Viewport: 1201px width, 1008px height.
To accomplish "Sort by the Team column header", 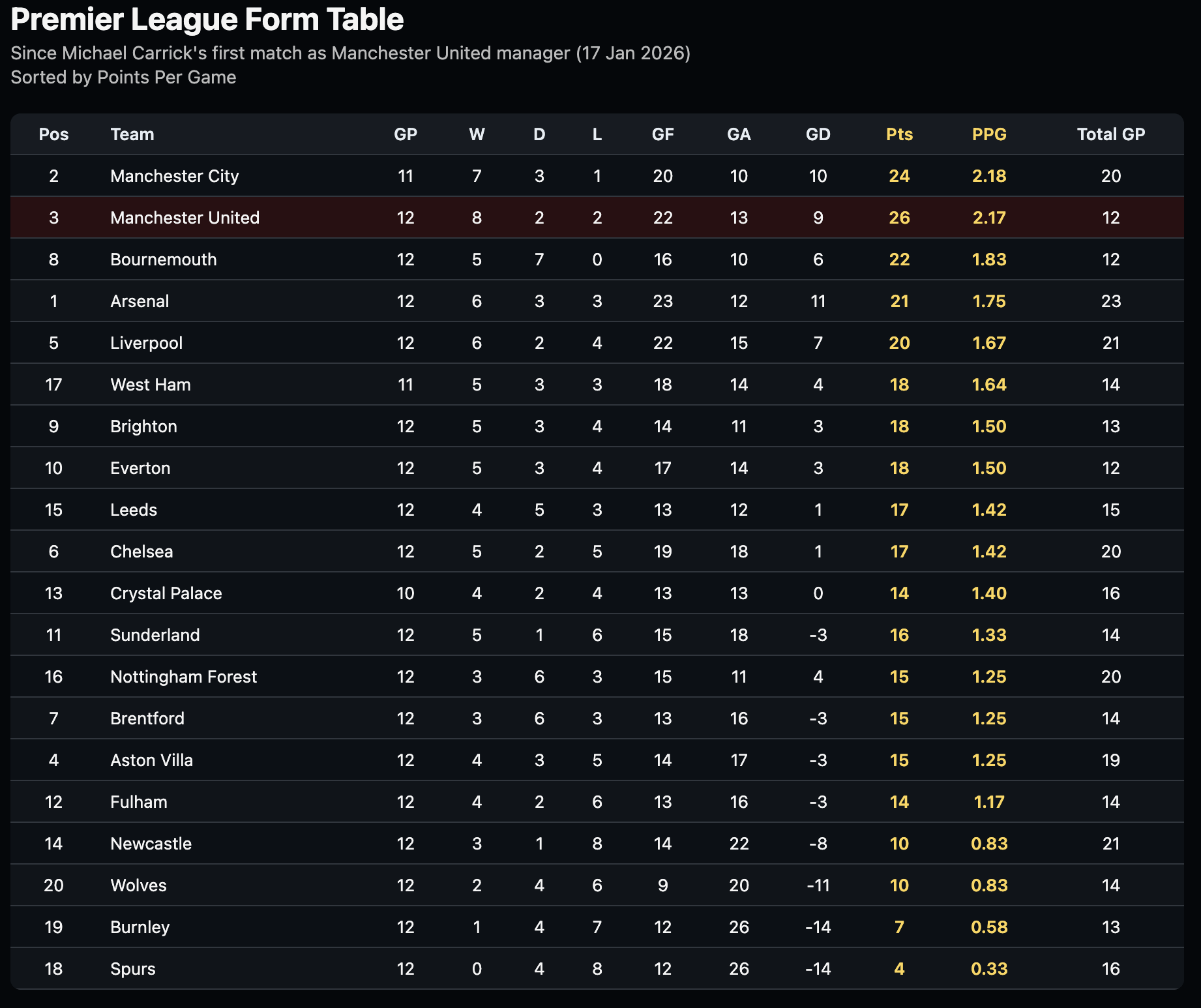I will [x=132, y=134].
